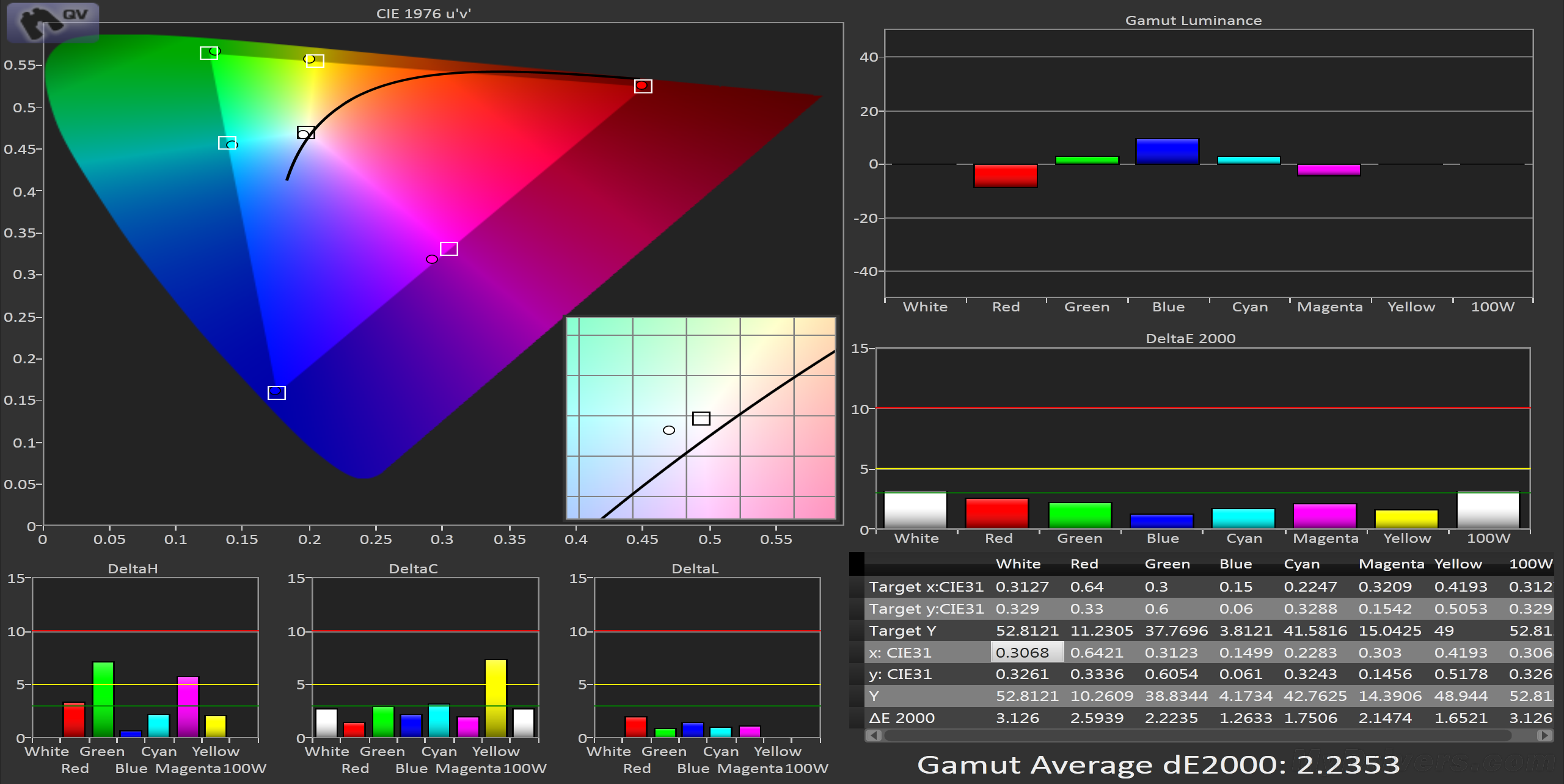1564x784 pixels.
Task: Click the horizontal scrollbar track under the data table
Action: (1197, 736)
